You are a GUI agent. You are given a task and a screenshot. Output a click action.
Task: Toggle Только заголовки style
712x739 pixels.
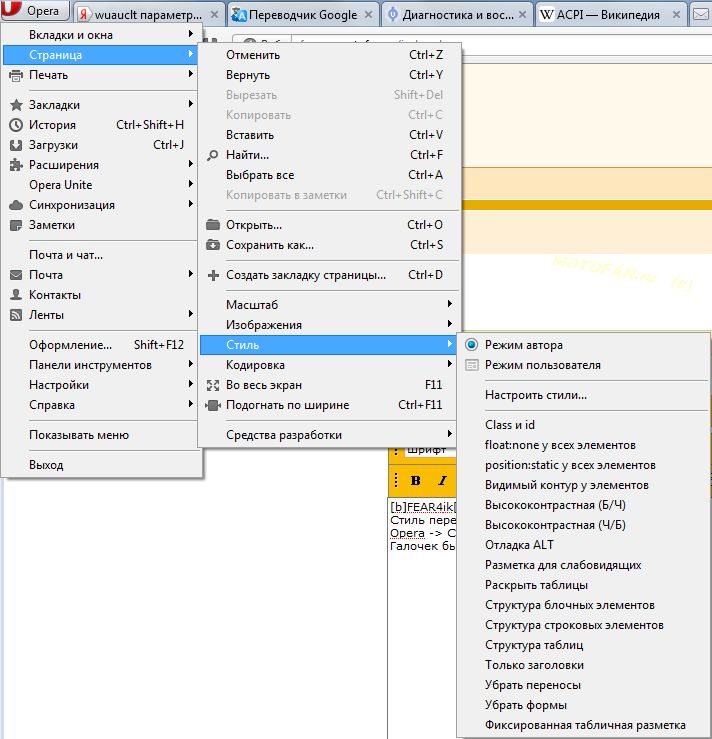583,665
